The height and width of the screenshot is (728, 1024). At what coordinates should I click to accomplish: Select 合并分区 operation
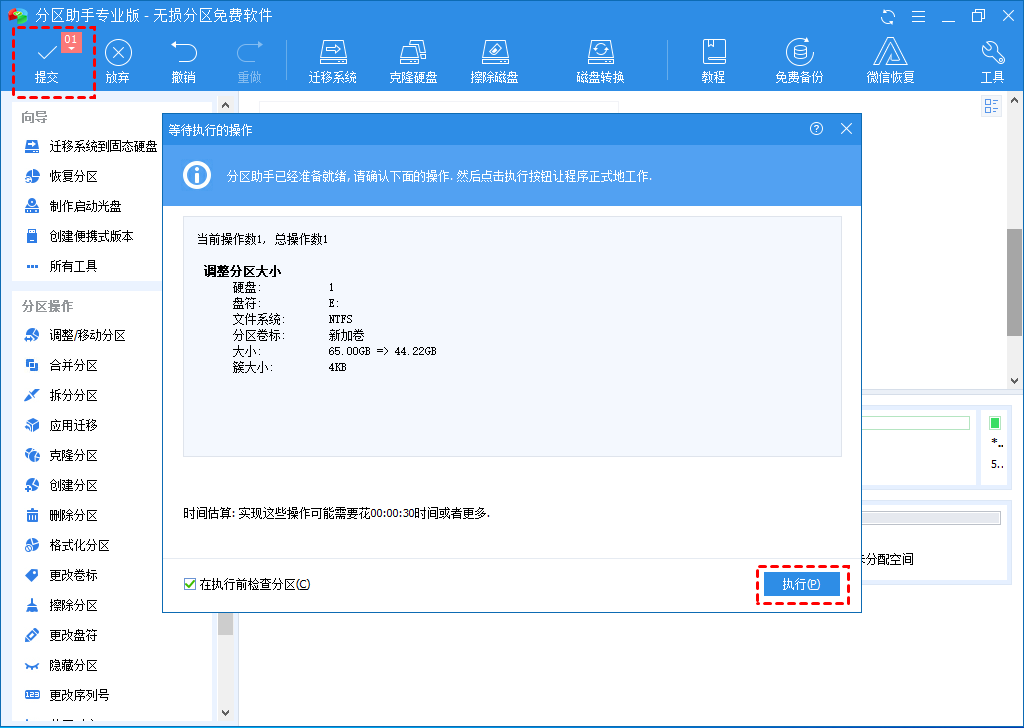pos(61,366)
